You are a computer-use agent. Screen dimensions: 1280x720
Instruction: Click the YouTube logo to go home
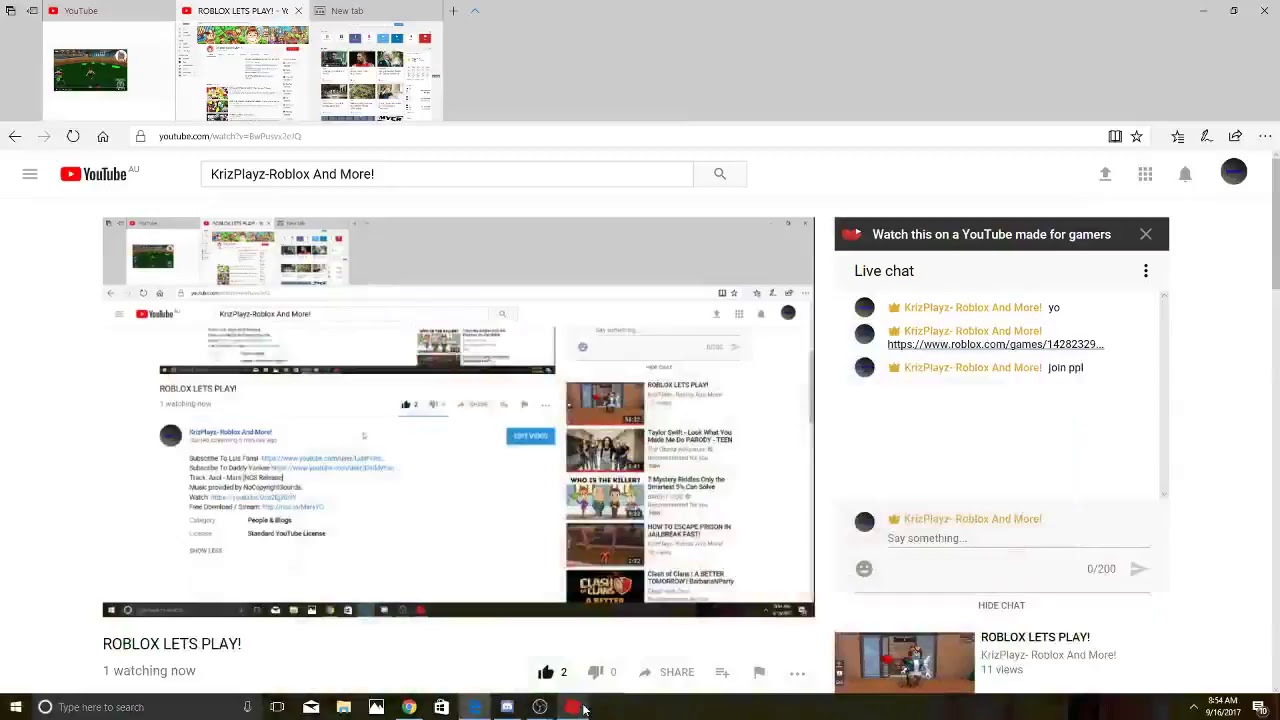(x=93, y=174)
